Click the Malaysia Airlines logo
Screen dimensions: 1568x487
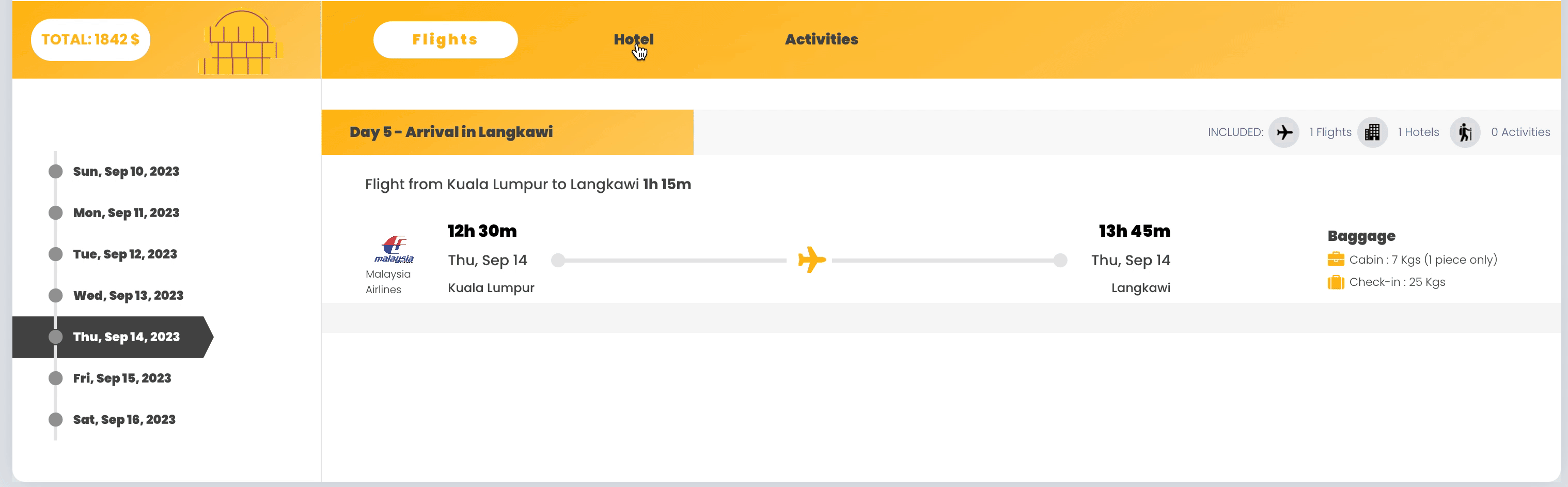pos(394,249)
